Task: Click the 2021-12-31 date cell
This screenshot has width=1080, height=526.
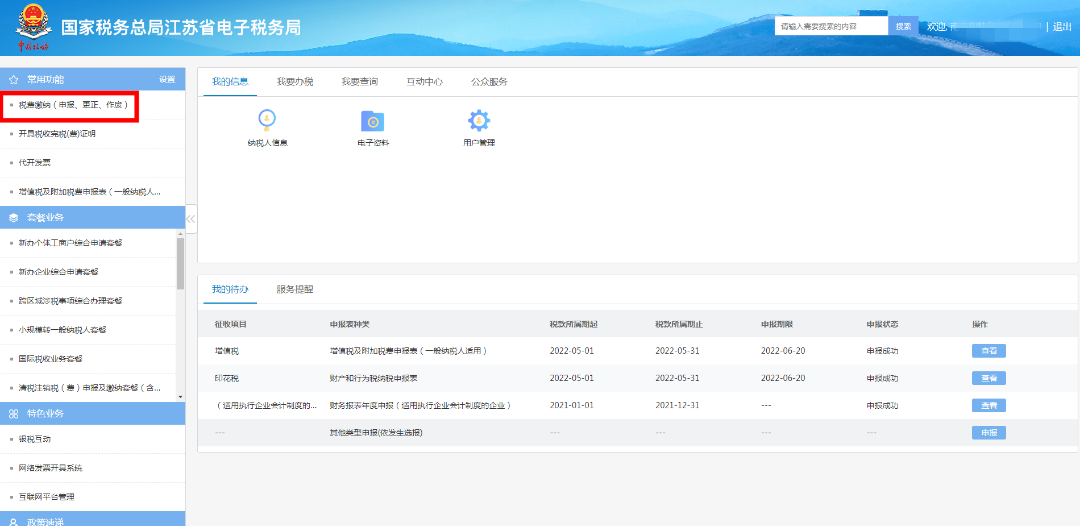Action: [677, 405]
